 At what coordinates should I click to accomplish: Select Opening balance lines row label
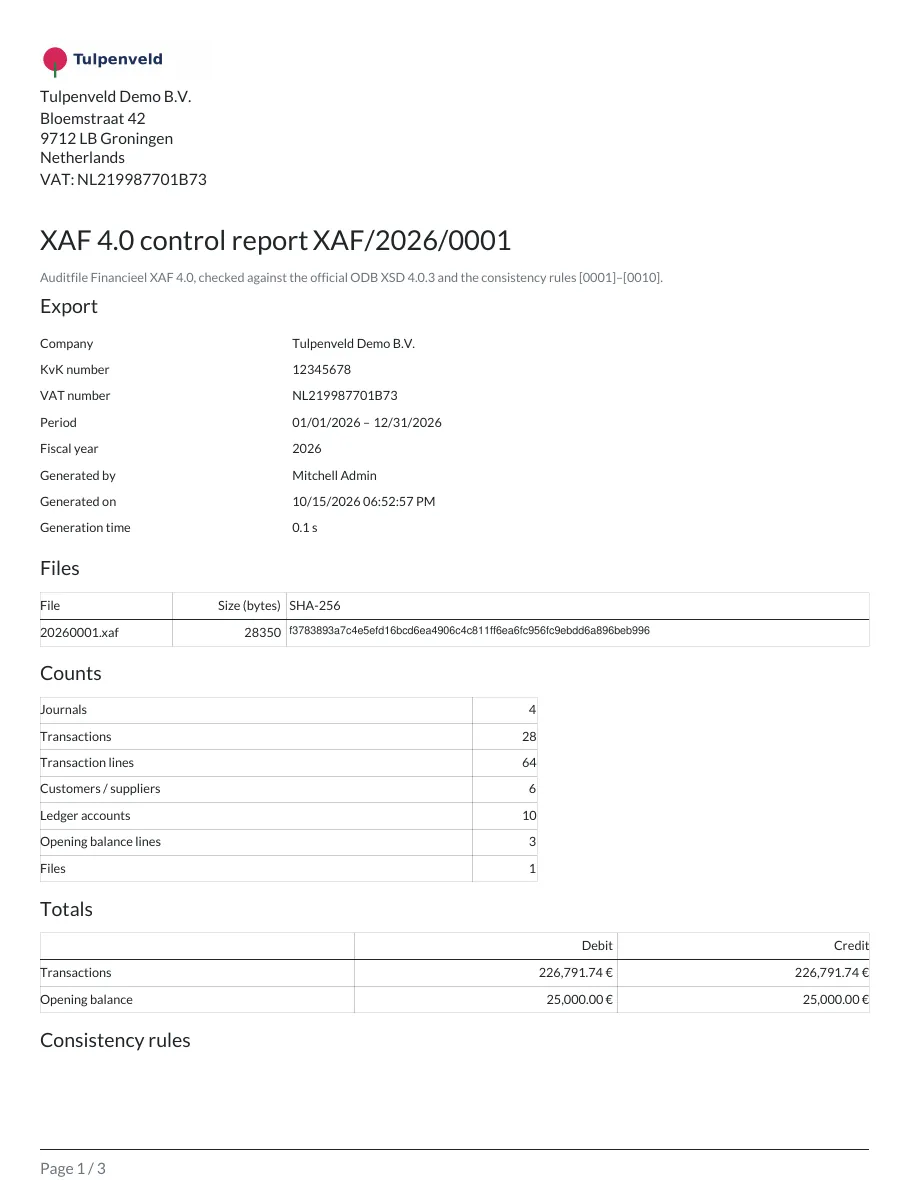pyautogui.click(x=100, y=842)
